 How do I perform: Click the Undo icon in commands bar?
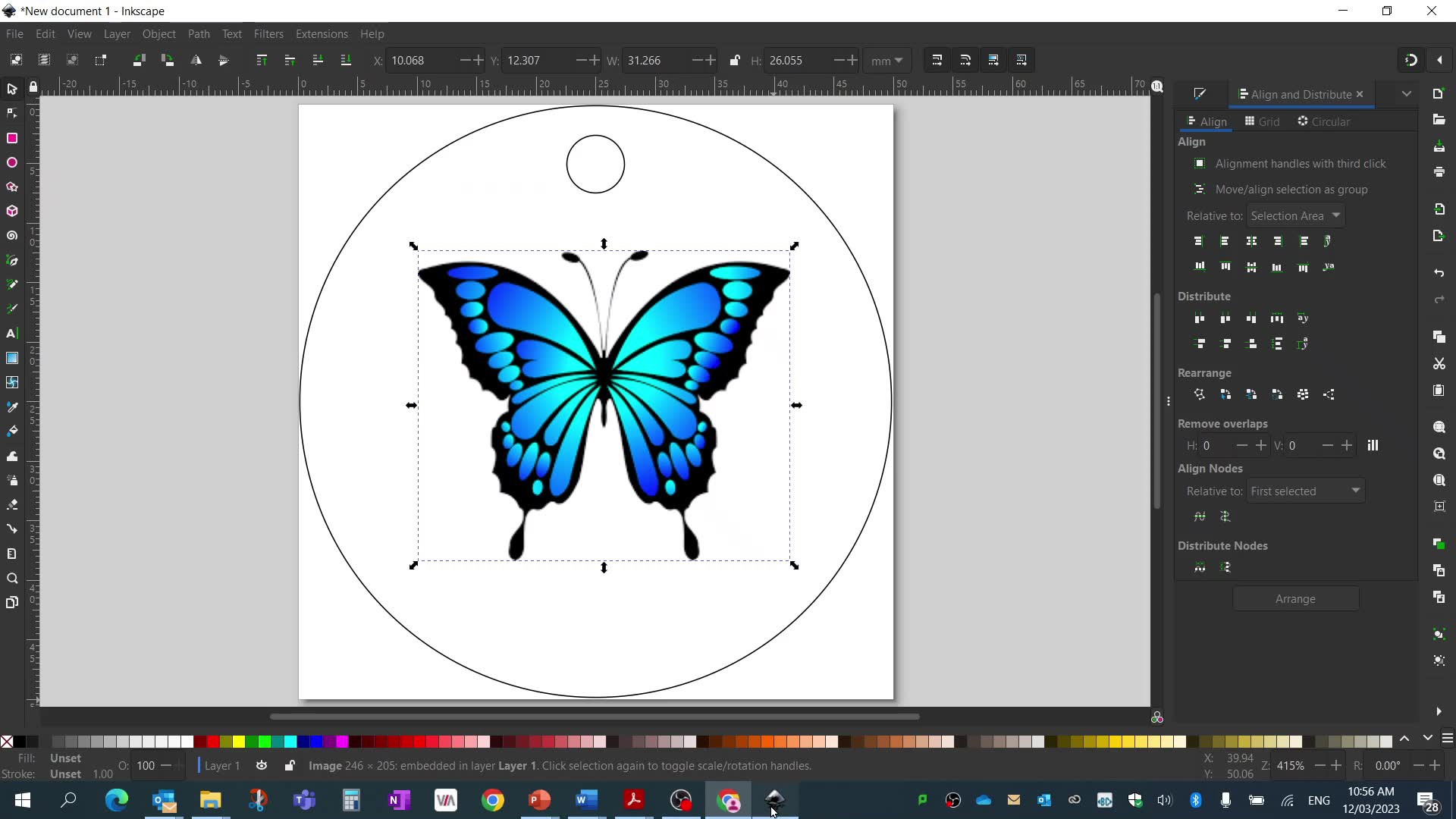point(1439,272)
